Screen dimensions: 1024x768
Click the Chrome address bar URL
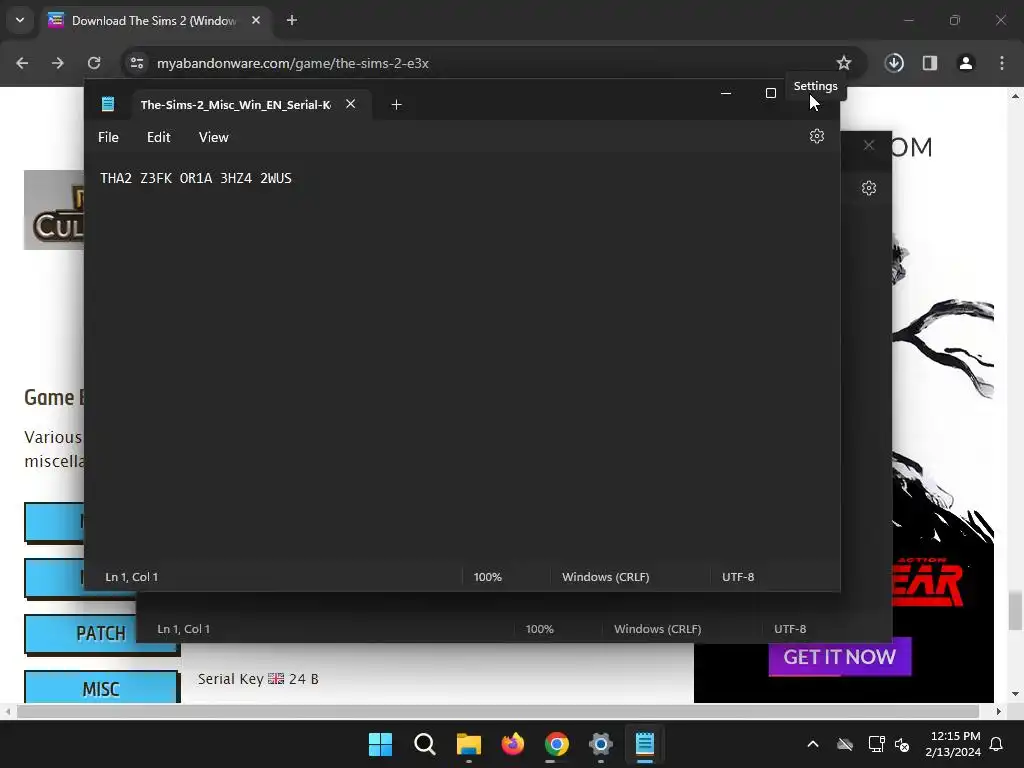(x=293, y=63)
